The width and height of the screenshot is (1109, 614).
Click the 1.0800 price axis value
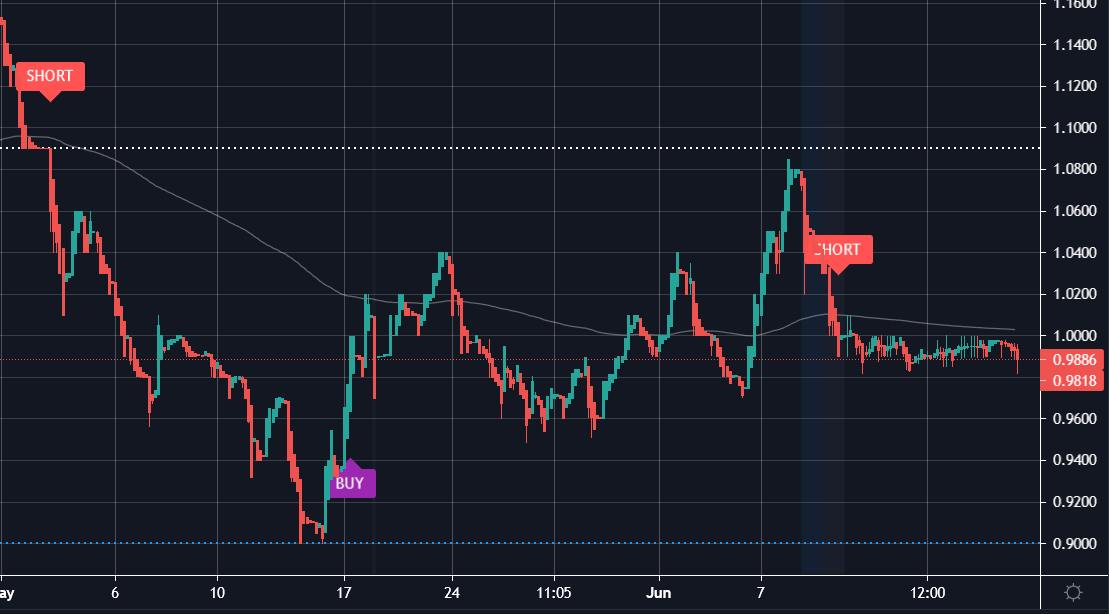click(1075, 170)
